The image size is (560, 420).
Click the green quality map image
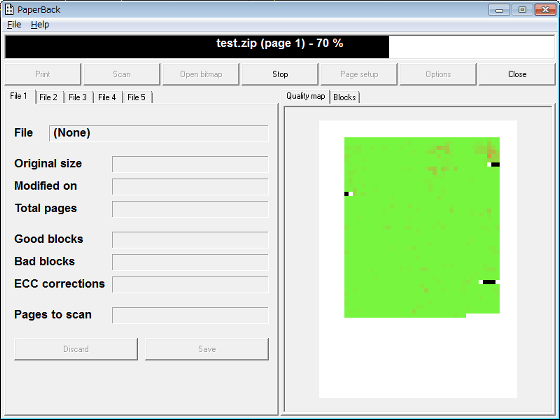tap(422, 227)
